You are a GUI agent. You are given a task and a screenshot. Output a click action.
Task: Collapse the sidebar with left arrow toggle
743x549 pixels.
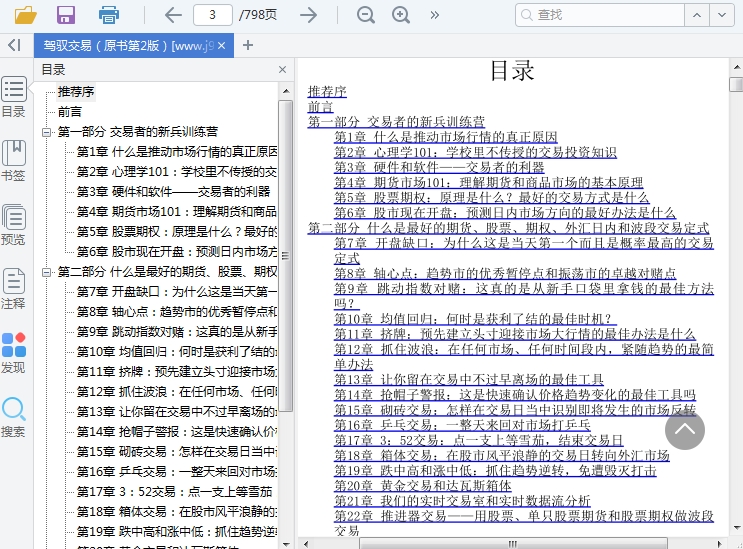point(14,45)
